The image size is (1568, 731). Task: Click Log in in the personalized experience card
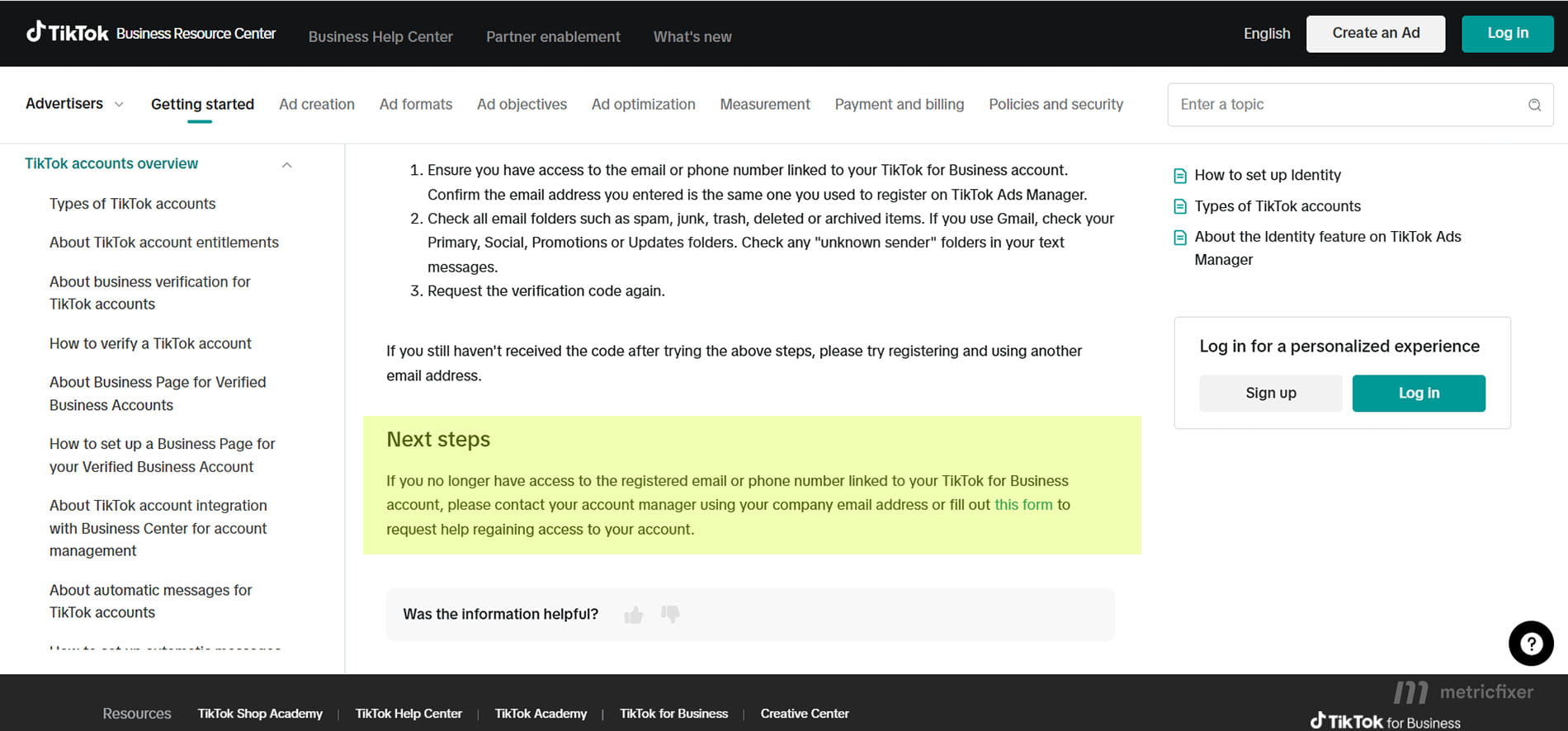(1419, 394)
